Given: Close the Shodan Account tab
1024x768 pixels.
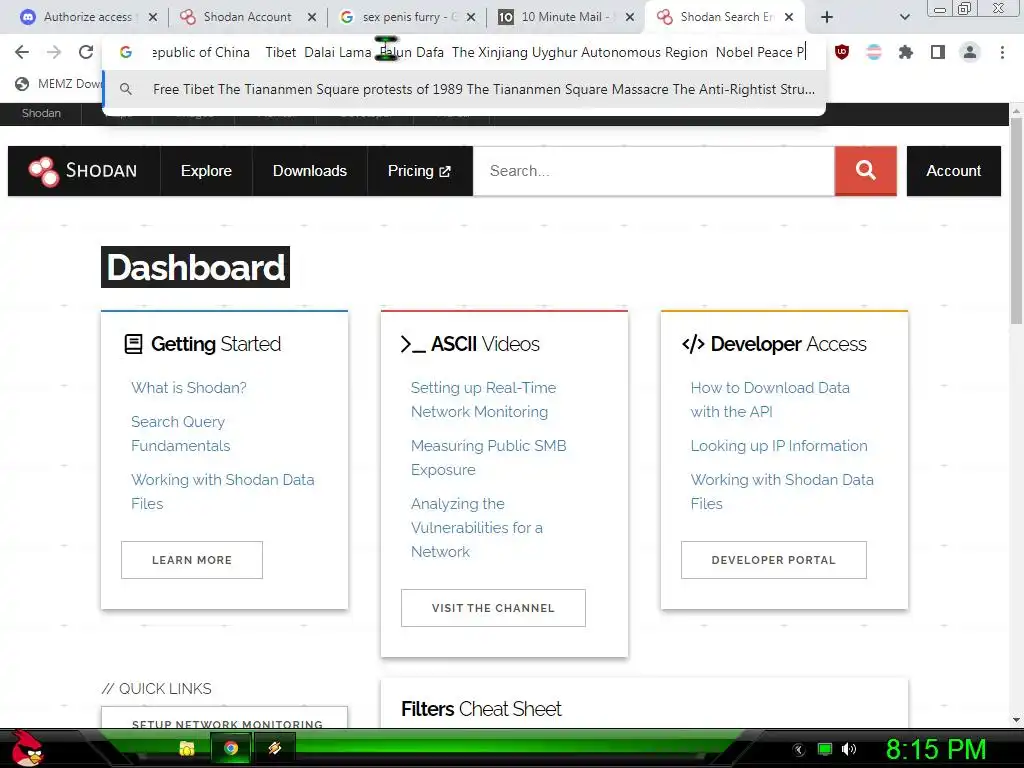Looking at the screenshot, I should tap(312, 17).
